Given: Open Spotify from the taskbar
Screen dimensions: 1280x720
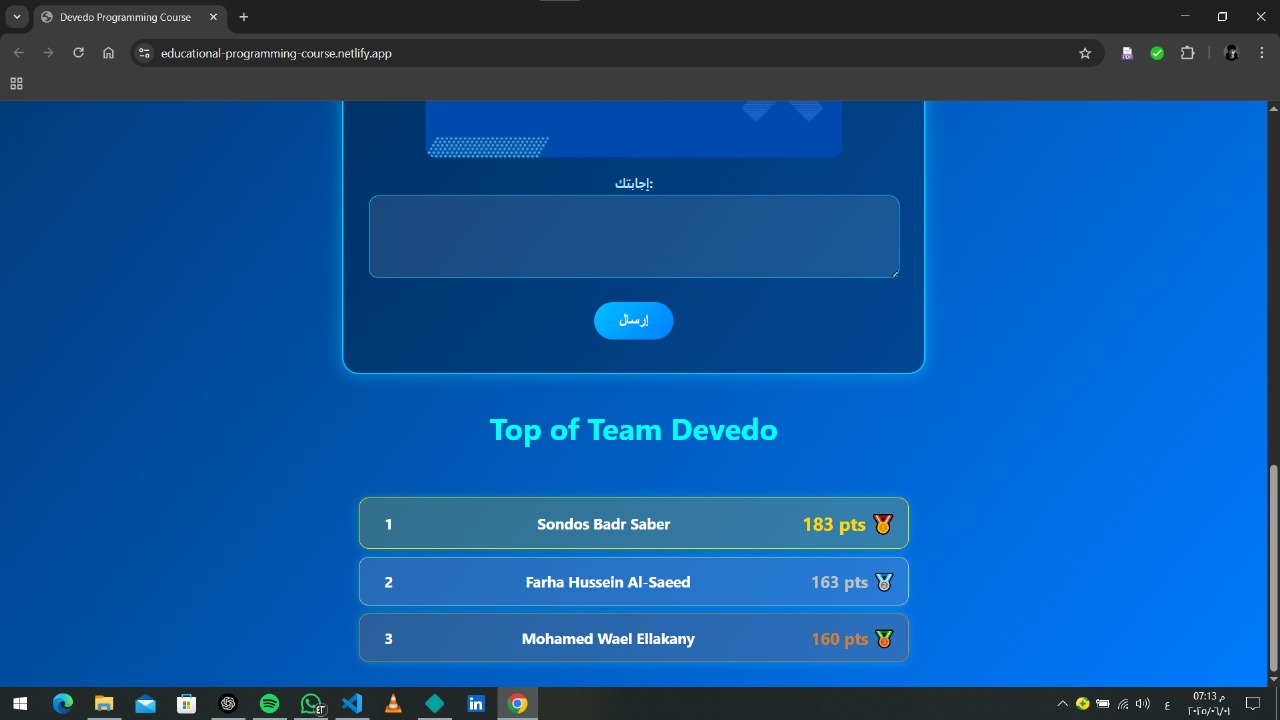Looking at the screenshot, I should pos(269,704).
